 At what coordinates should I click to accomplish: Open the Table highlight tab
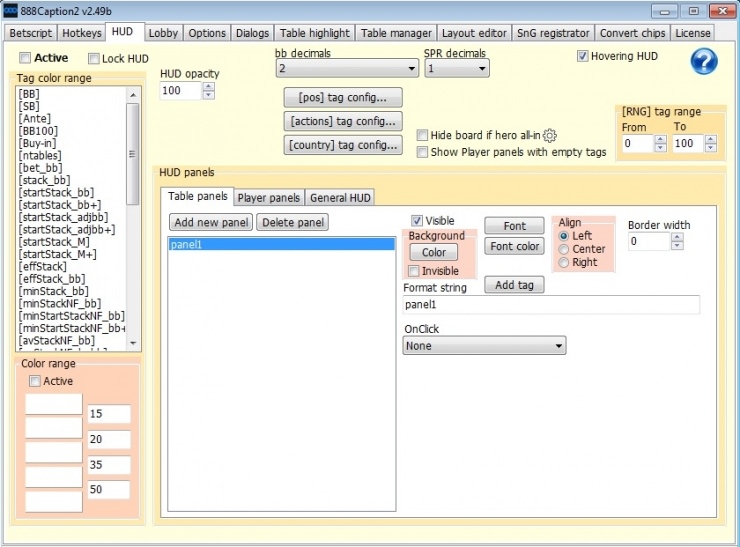coord(315,33)
